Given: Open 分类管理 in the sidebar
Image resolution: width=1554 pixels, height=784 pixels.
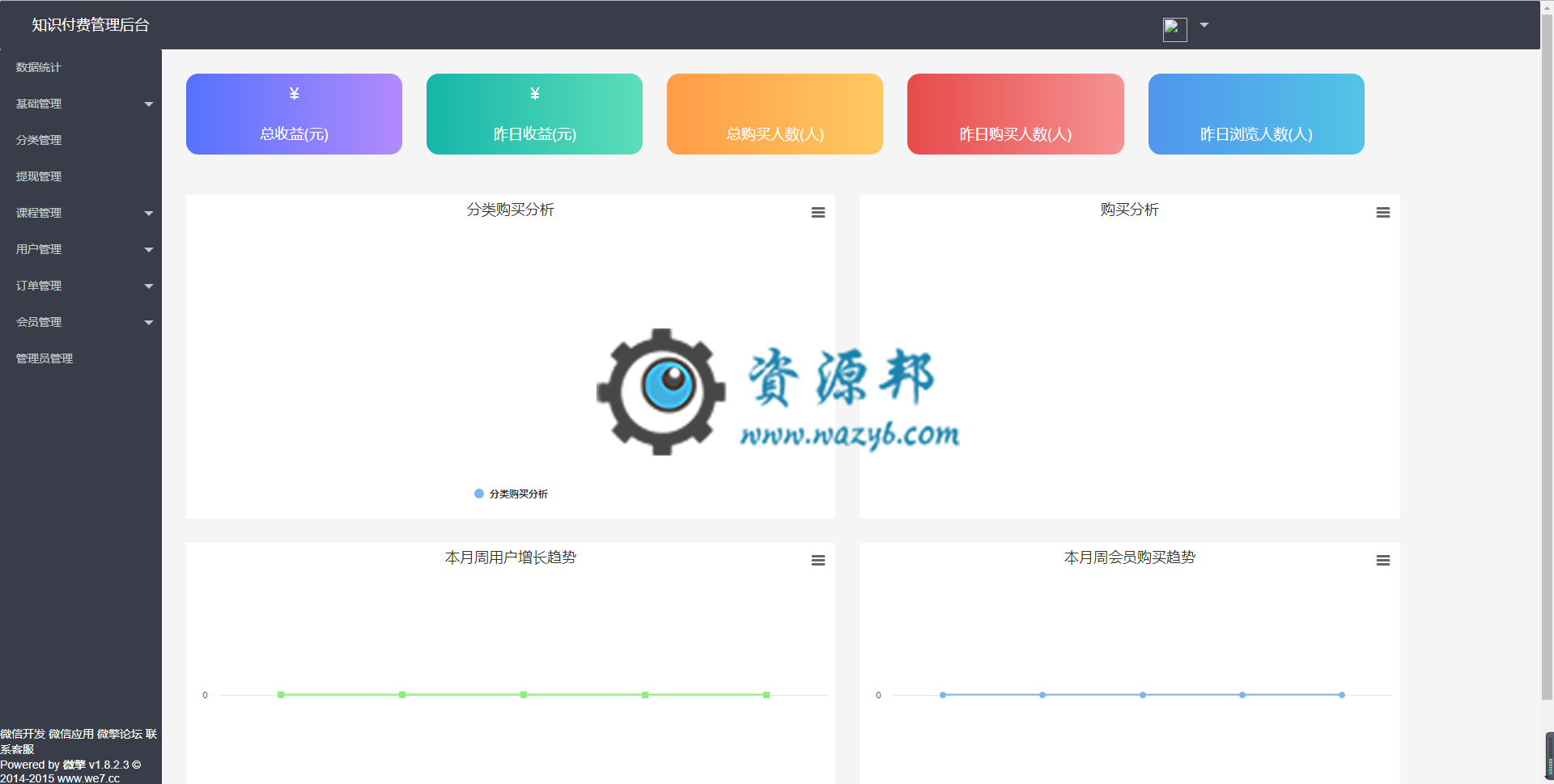Looking at the screenshot, I should [39, 140].
